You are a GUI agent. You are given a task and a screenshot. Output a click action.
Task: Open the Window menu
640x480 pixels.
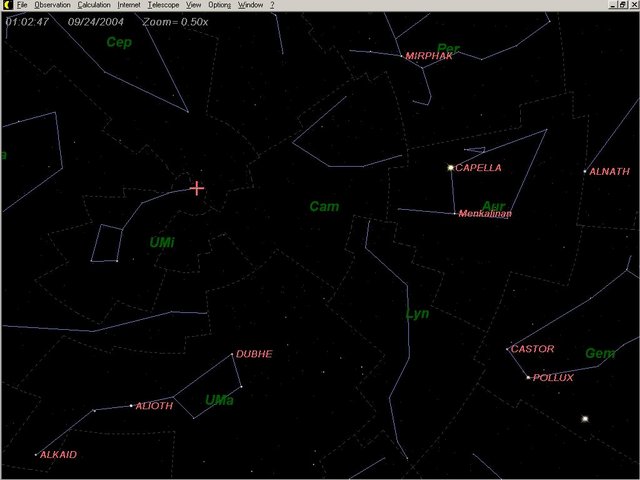point(250,5)
